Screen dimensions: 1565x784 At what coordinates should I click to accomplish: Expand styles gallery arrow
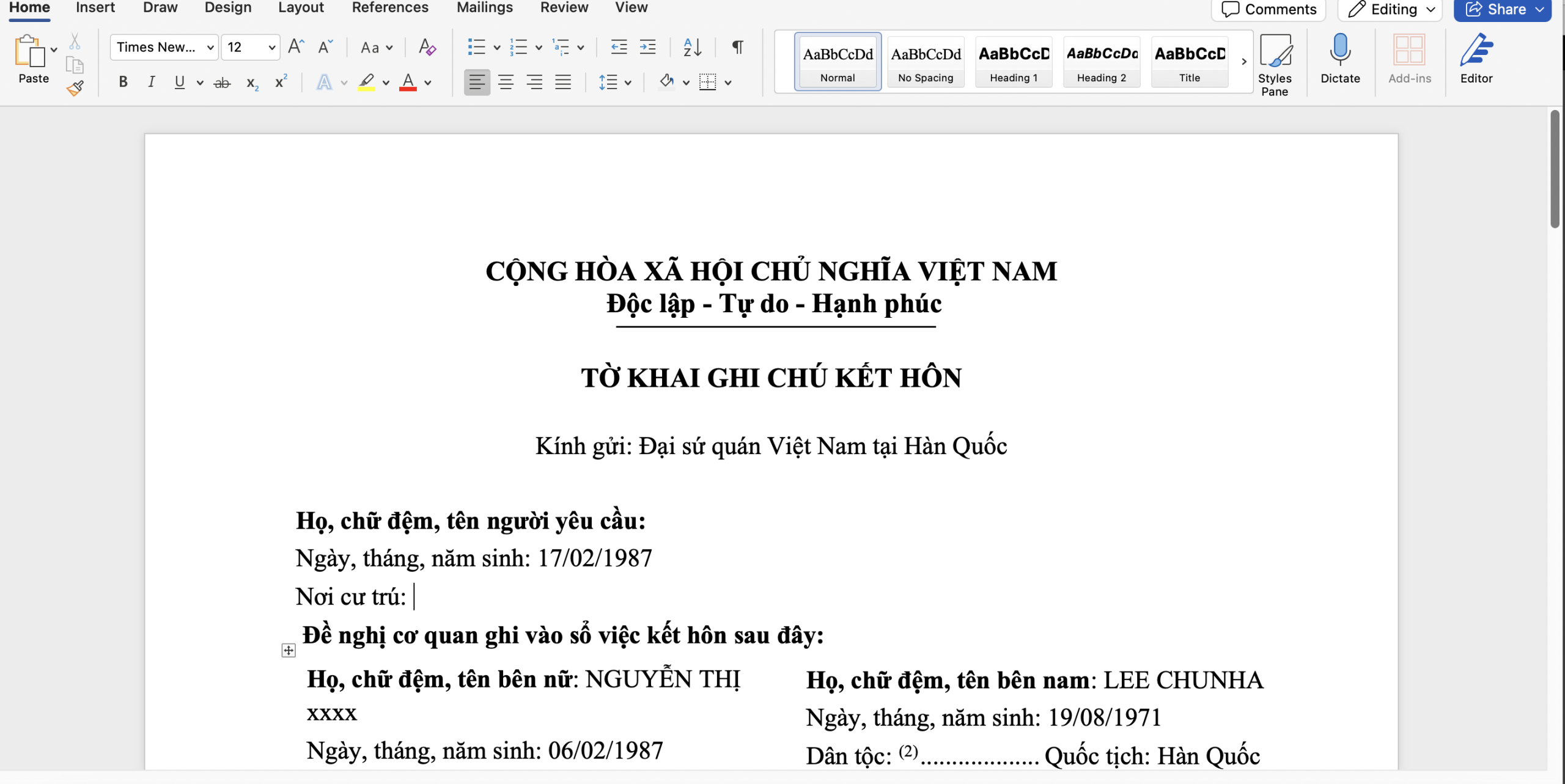tap(1243, 62)
